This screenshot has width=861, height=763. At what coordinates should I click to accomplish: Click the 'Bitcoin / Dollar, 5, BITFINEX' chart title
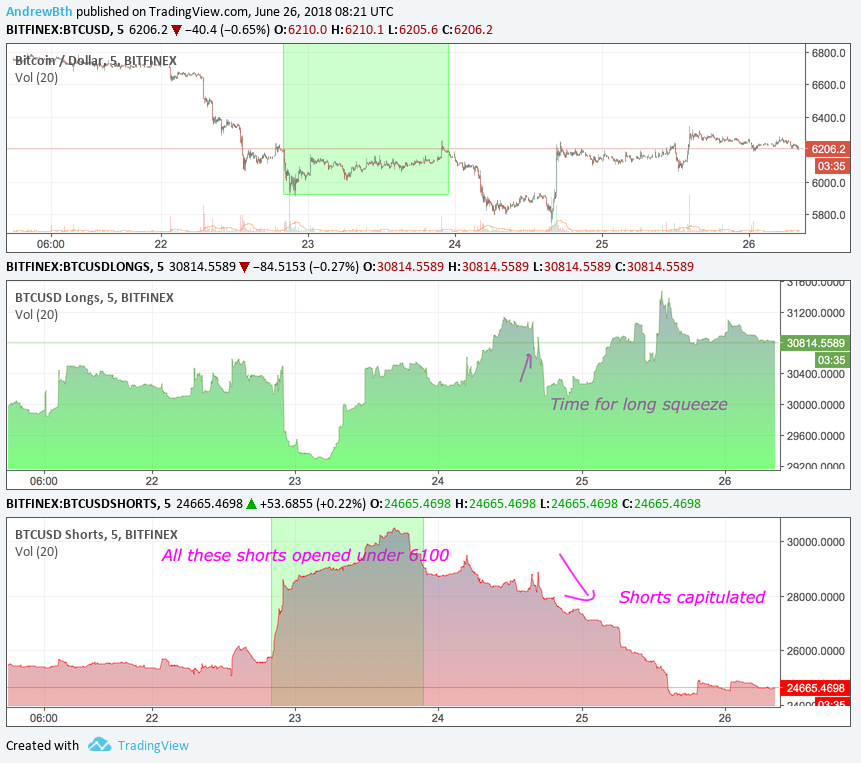96,61
